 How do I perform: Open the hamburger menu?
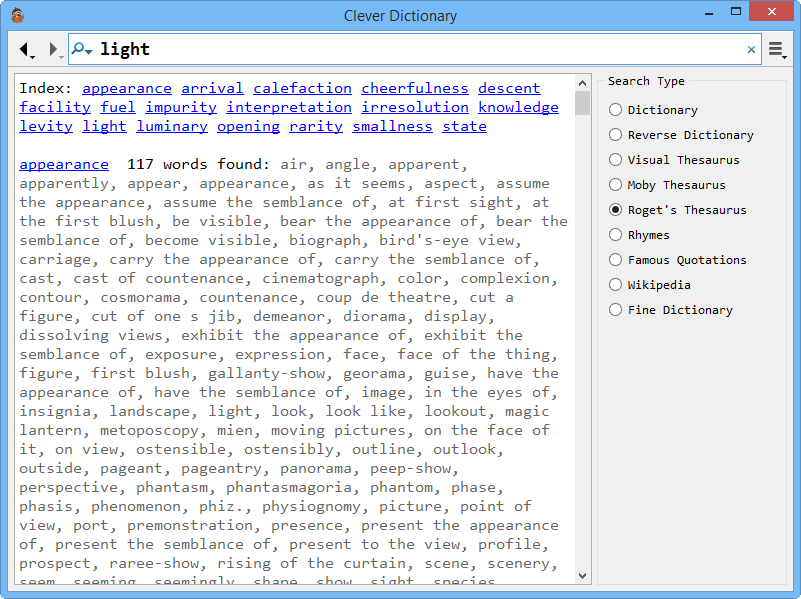[777, 50]
